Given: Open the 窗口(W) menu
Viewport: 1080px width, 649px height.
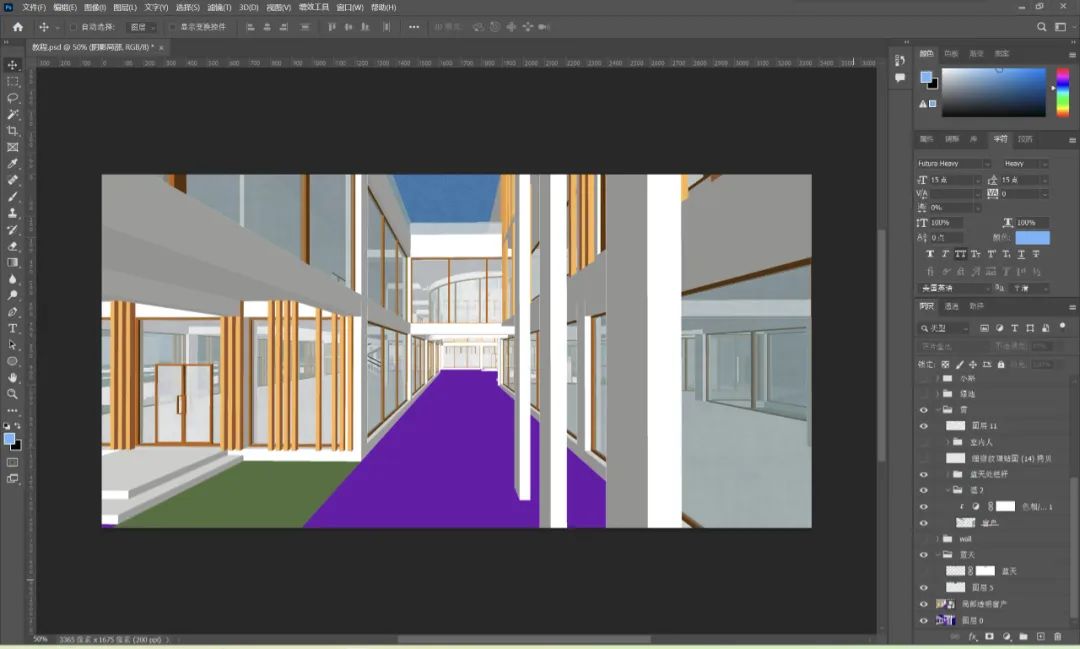Looking at the screenshot, I should (x=350, y=7).
